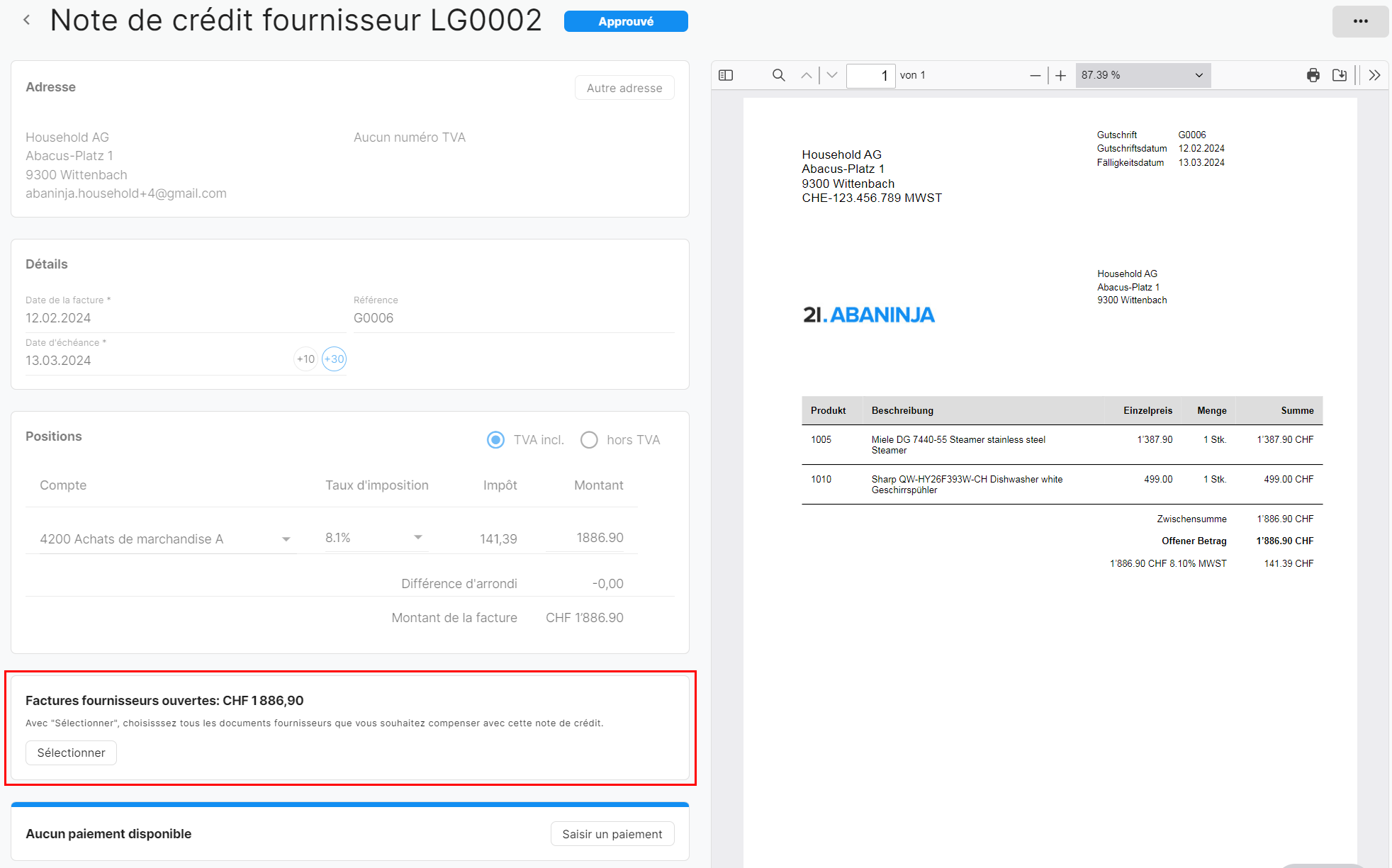Click the Sélectionner button
The image size is (1392, 868).
pyautogui.click(x=71, y=753)
